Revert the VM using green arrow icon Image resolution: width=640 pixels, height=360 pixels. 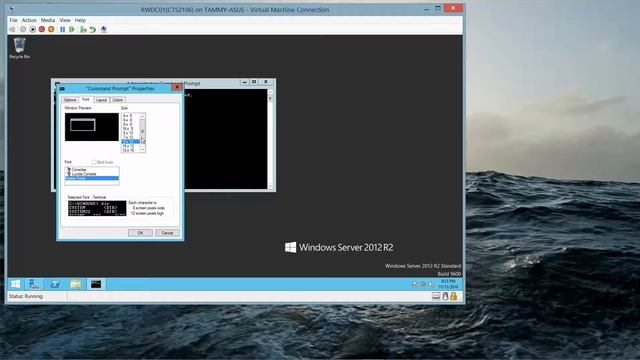pos(93,29)
